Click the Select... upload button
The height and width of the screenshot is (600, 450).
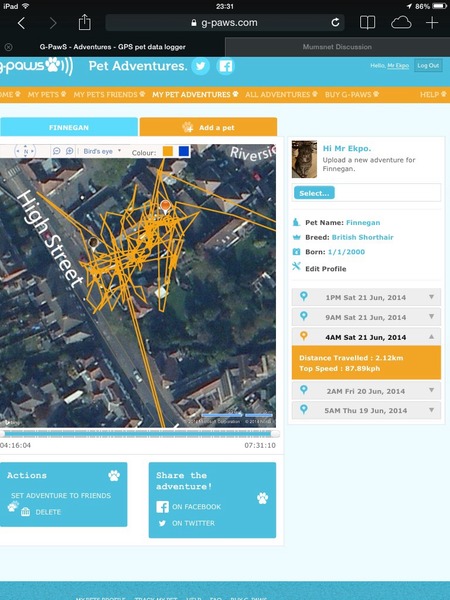tap(314, 193)
